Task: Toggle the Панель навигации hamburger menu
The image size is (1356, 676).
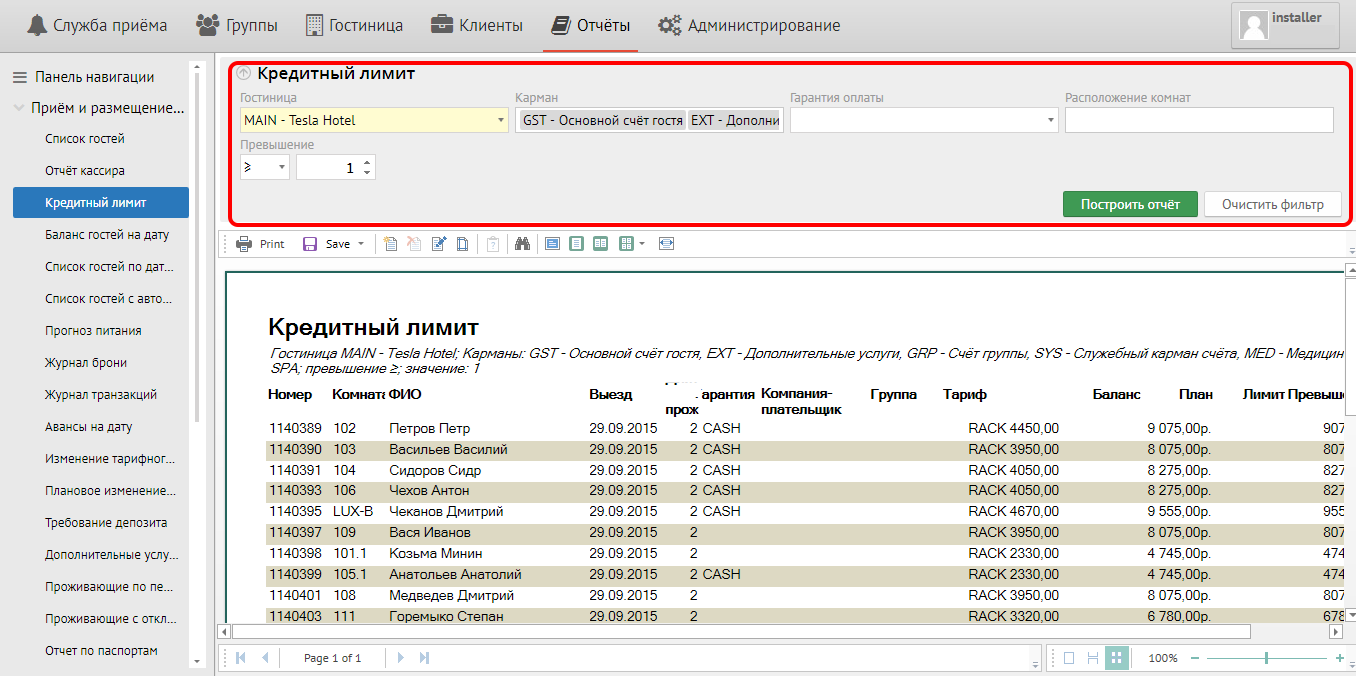Action: click(x=18, y=77)
